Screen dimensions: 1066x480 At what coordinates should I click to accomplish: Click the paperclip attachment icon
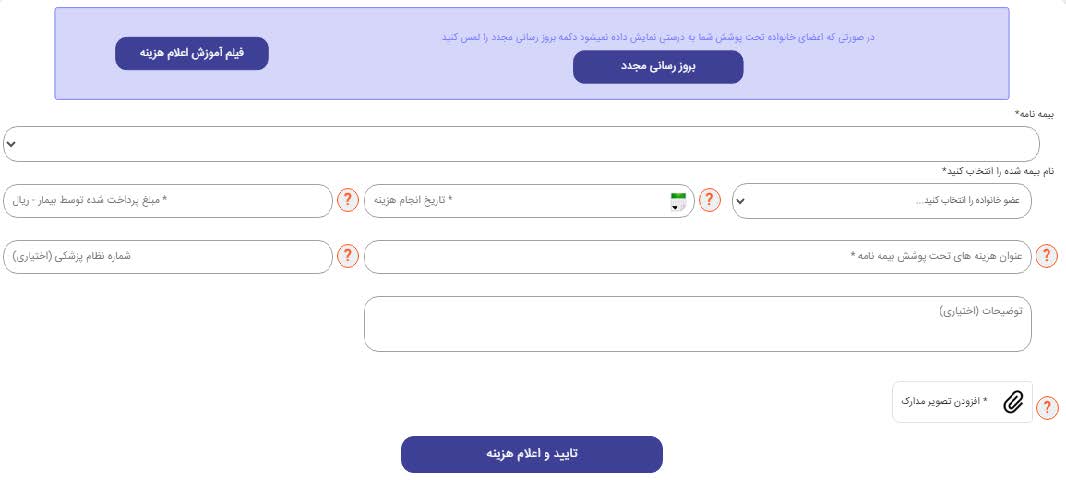pyautogui.click(x=1013, y=402)
